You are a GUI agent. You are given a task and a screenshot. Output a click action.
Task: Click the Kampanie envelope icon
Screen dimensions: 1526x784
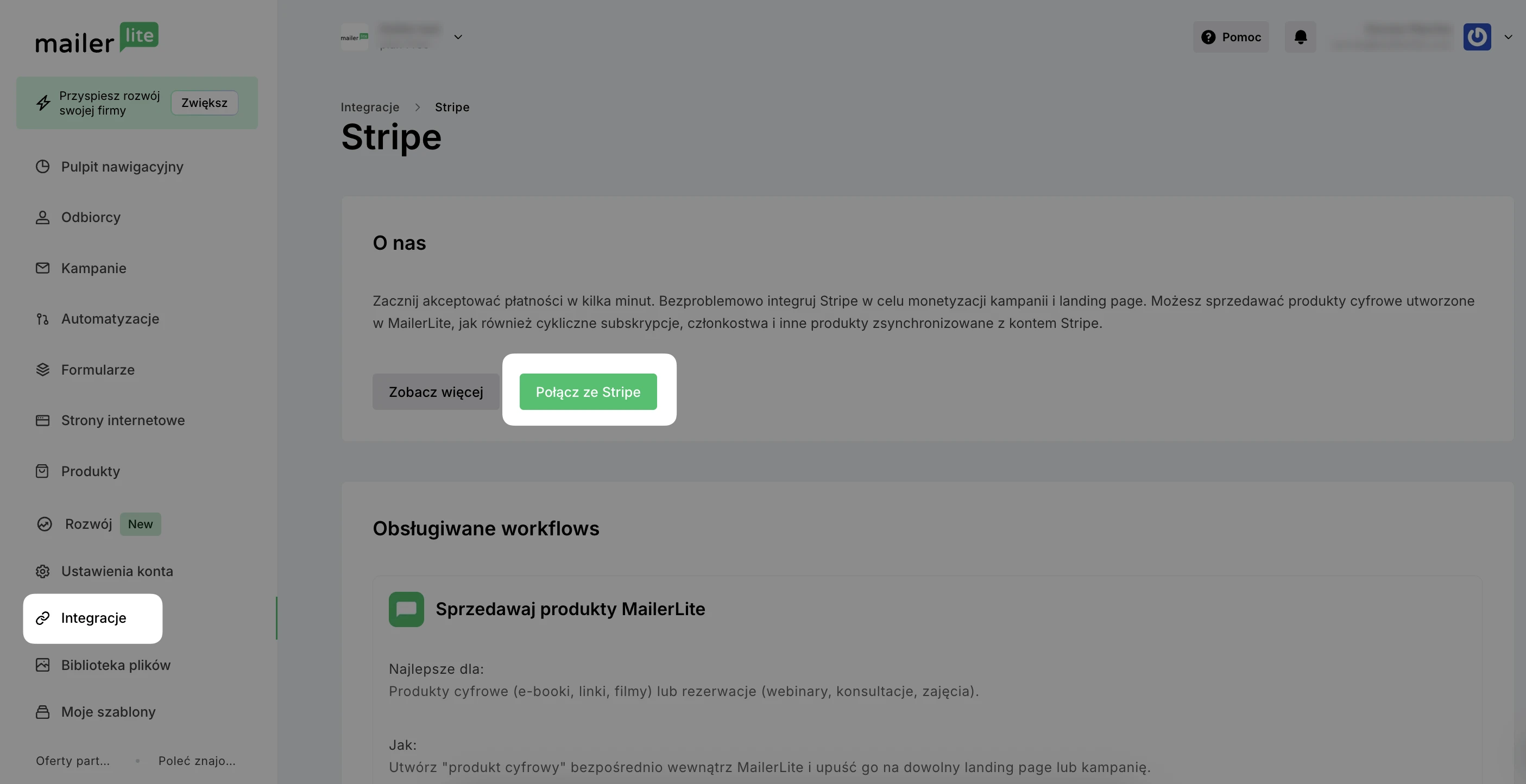[x=43, y=268]
